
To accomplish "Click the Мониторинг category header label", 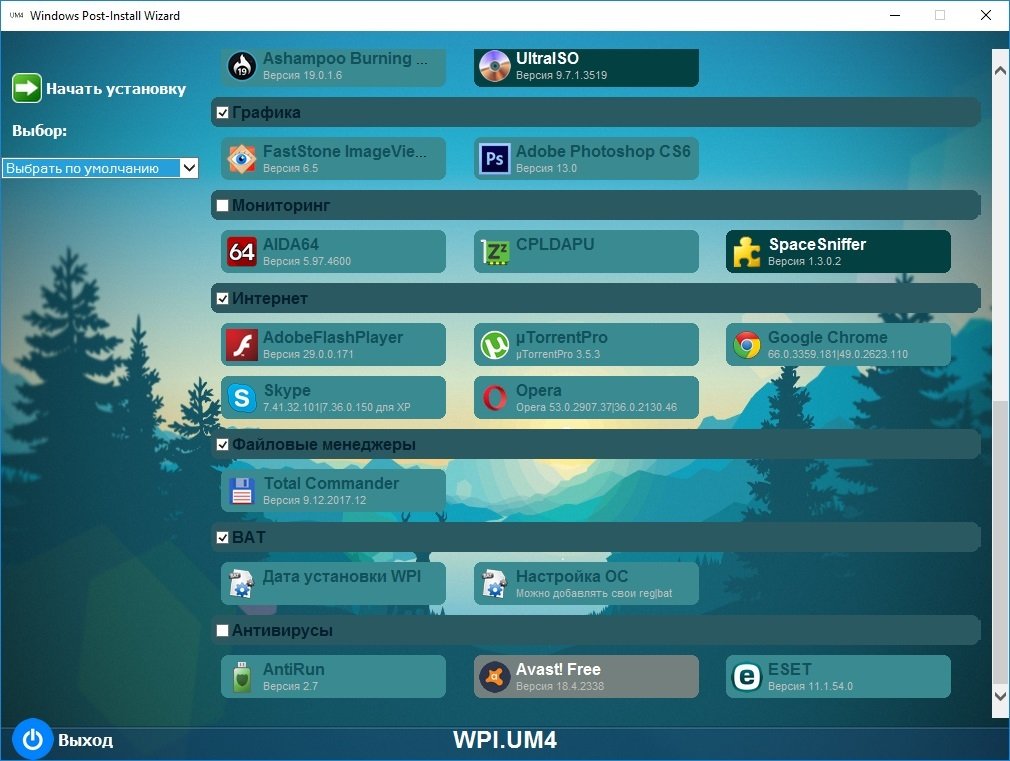I will point(281,206).
